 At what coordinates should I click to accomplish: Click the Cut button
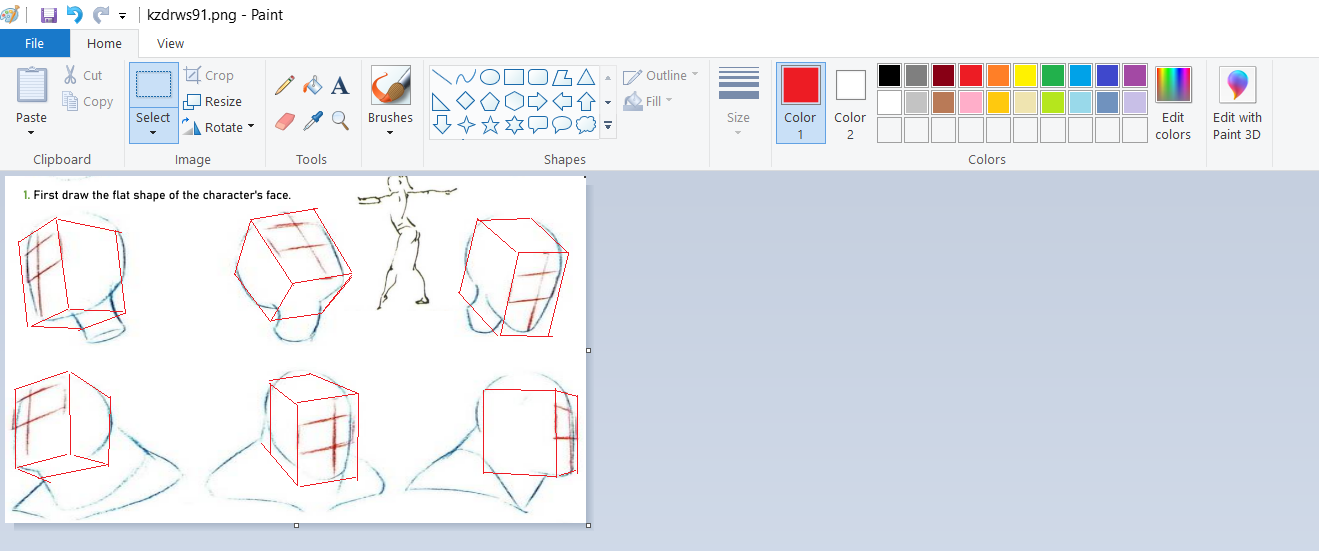83,75
